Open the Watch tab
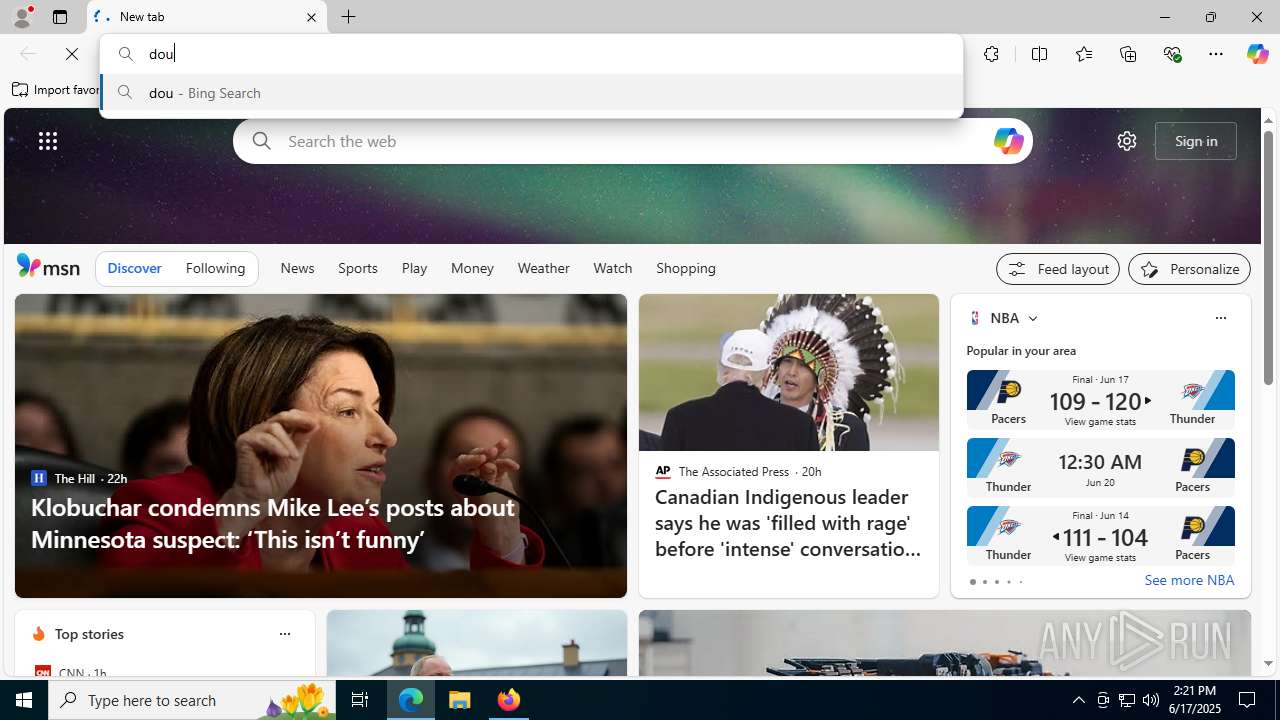Screen dimensions: 1280x720 pyautogui.click(x=612, y=268)
